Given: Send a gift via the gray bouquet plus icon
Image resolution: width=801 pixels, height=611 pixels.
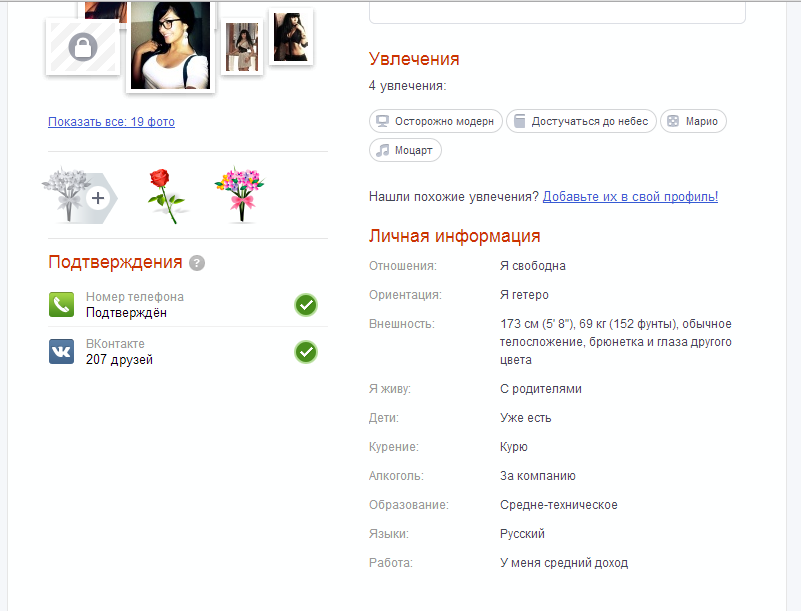Looking at the screenshot, I should (79, 195).
